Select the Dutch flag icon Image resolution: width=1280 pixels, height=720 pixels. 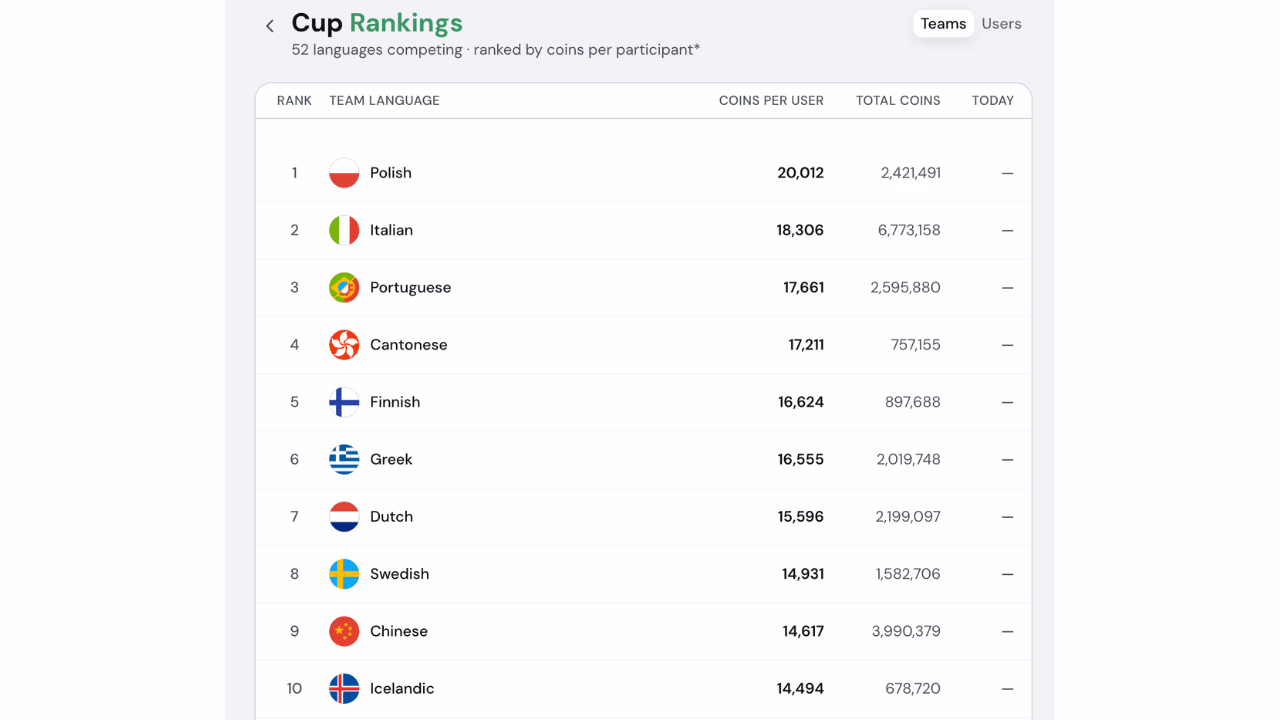tap(344, 517)
